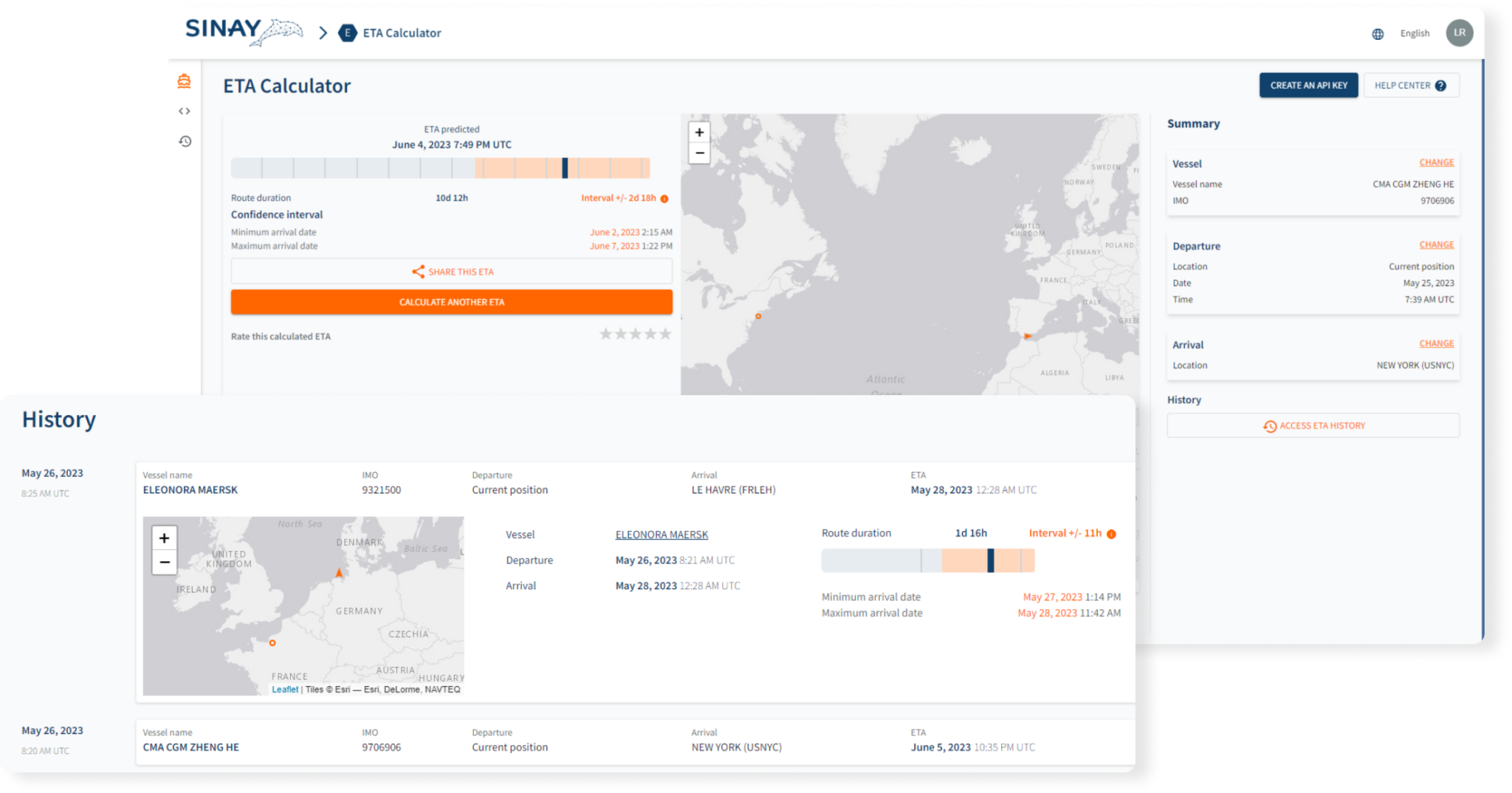1512x793 pixels.
Task: Click the IMO value 9706906 in Summary
Action: click(1437, 201)
